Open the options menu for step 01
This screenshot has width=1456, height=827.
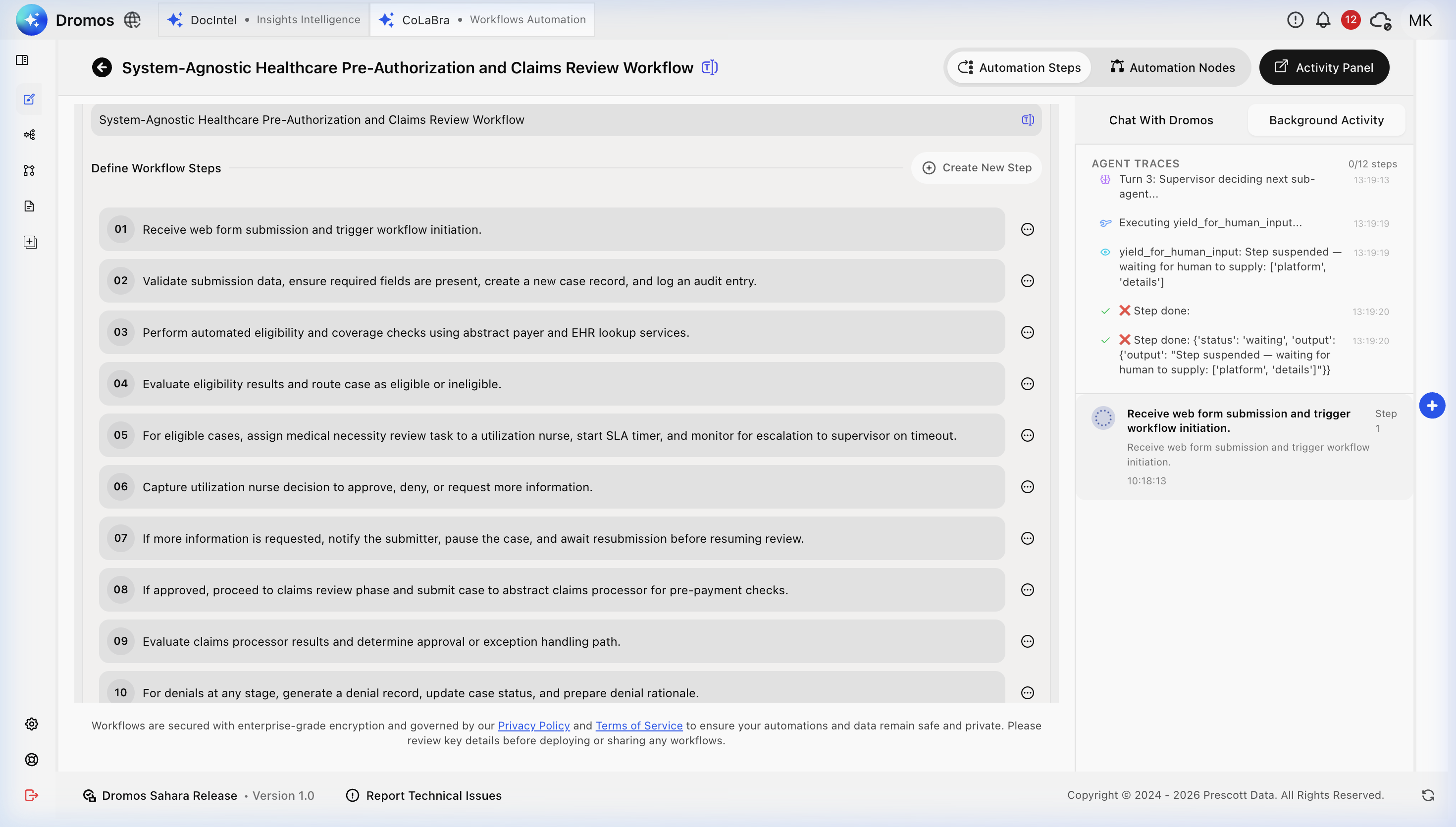1028,229
